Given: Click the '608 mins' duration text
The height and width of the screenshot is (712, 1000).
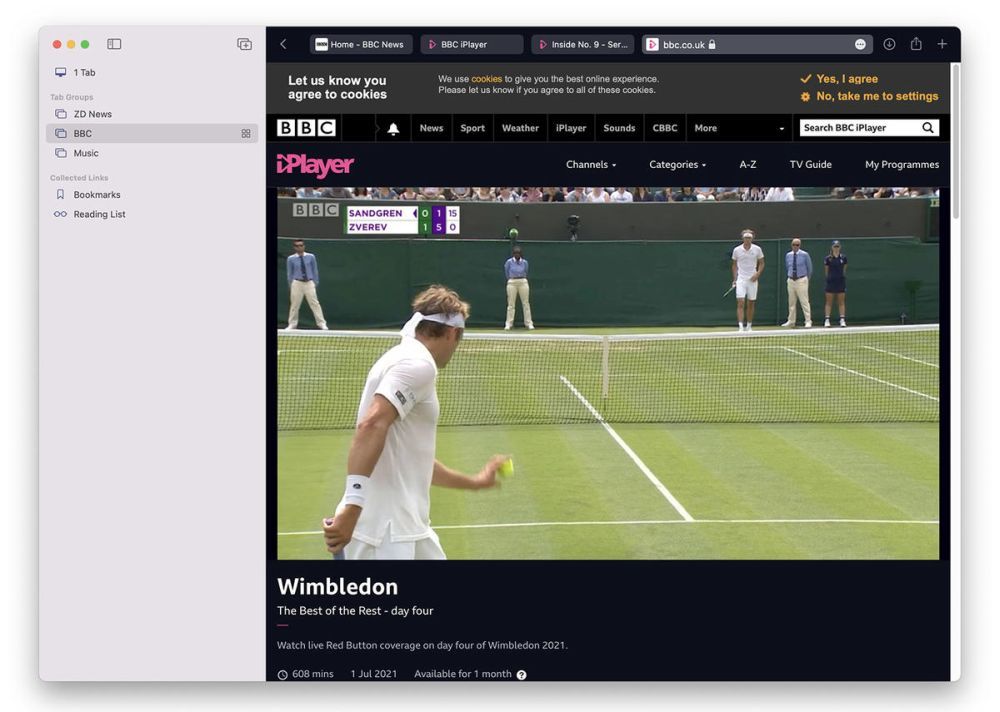Looking at the screenshot, I should [x=312, y=674].
